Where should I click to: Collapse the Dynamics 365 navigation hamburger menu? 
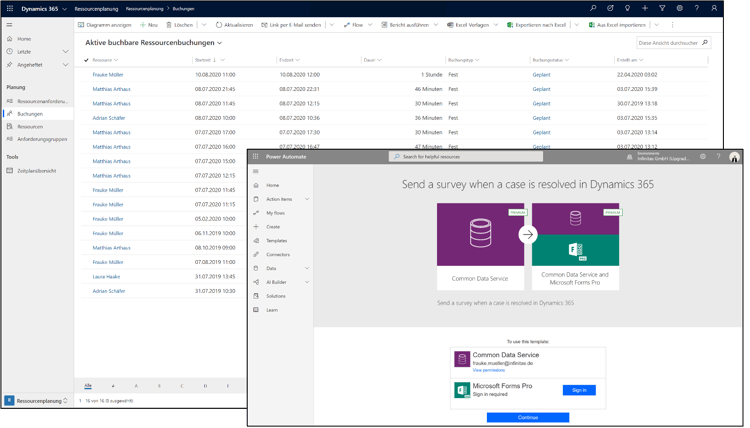click(x=9, y=24)
